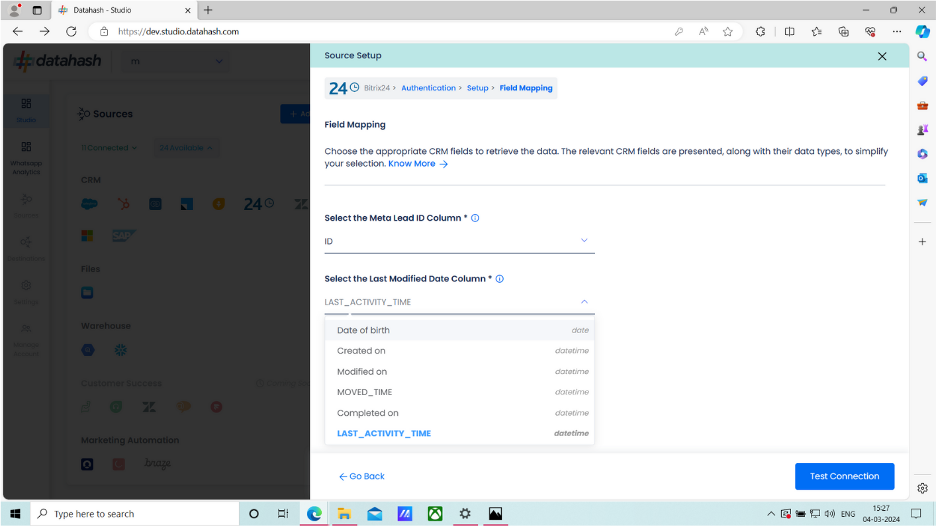The width and height of the screenshot is (936, 526).
Task: Open the Windows Start menu
Action: point(15,513)
